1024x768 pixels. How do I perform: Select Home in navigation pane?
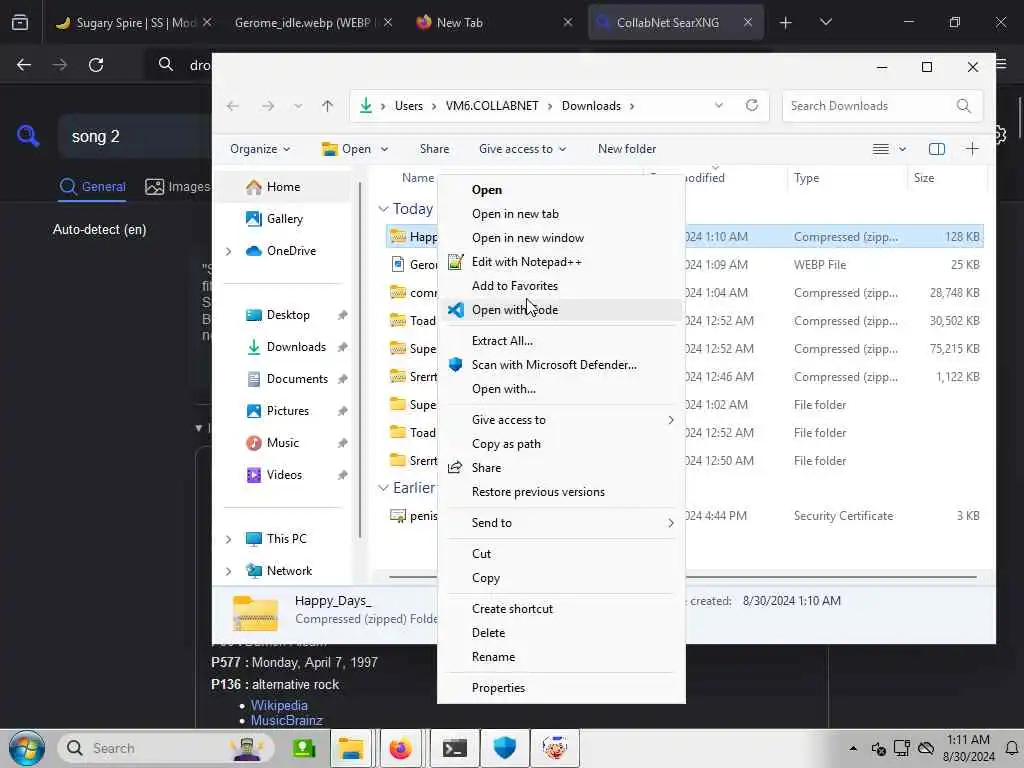point(283,187)
